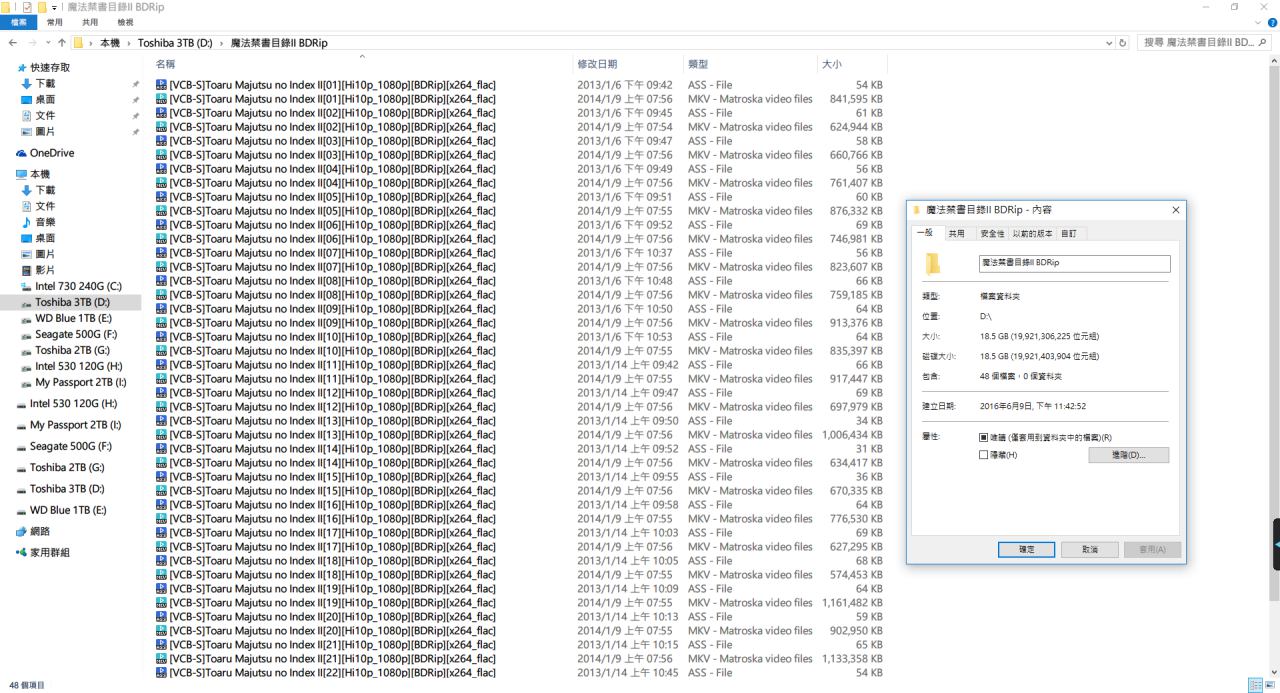
Task: Click the refresh button beside address bar
Action: 1123,43
